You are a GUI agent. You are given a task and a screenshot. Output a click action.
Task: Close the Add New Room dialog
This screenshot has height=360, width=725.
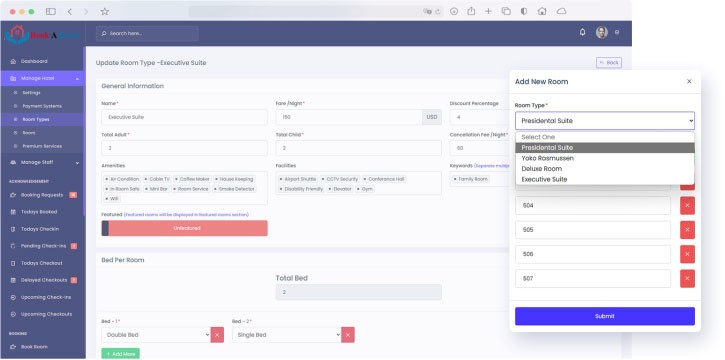click(689, 81)
